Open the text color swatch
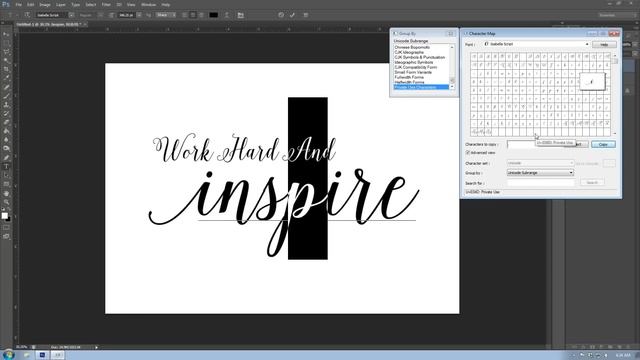 click(213, 15)
